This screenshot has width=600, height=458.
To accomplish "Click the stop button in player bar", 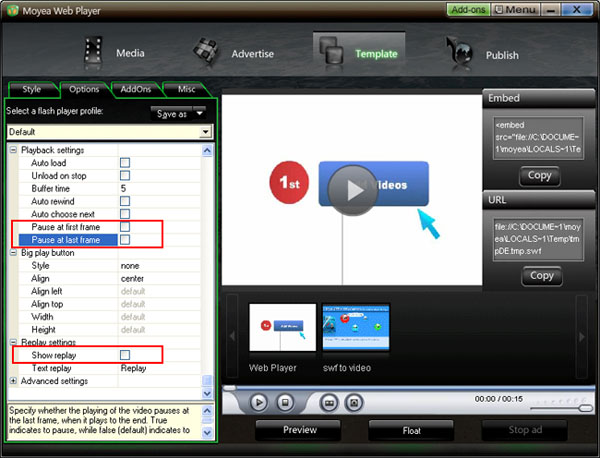I will [x=285, y=403].
